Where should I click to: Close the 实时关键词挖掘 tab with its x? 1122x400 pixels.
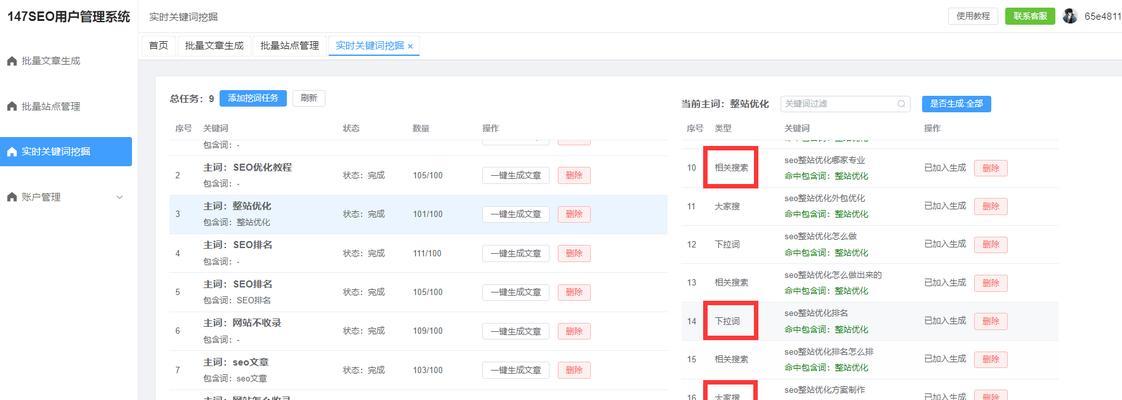tap(410, 46)
